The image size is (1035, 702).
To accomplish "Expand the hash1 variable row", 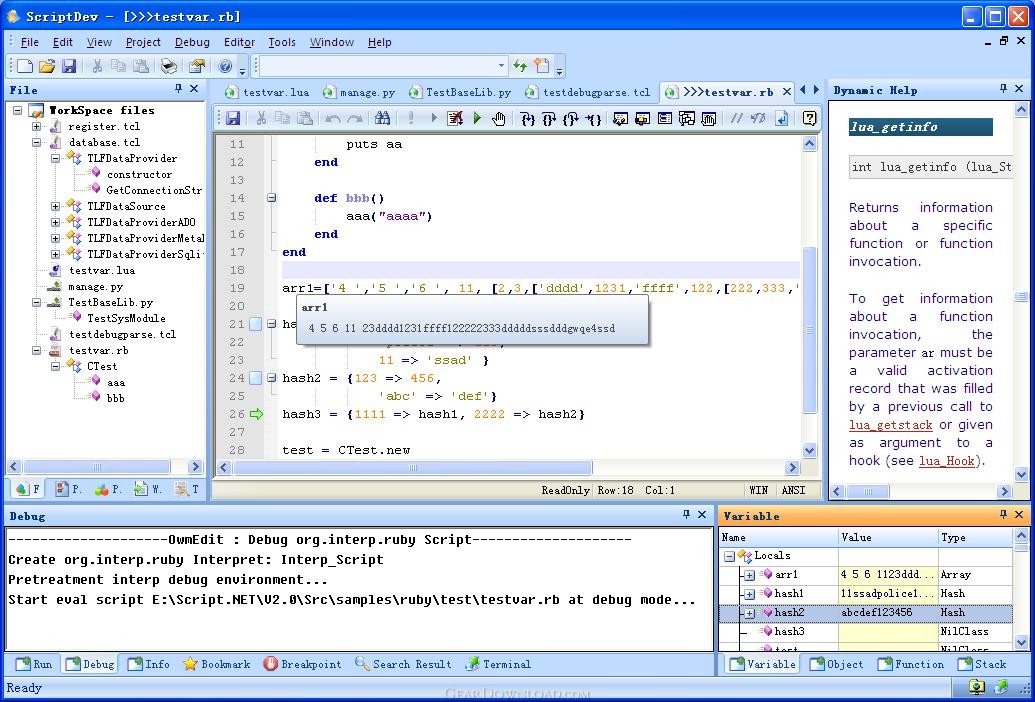I will [749, 594].
